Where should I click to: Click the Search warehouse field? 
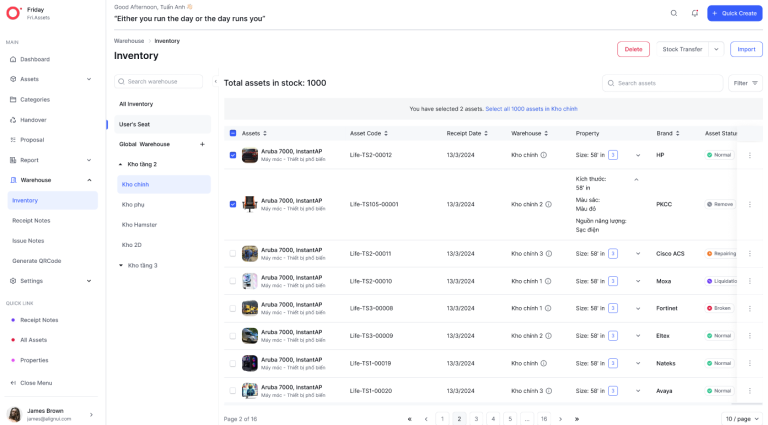(158, 81)
